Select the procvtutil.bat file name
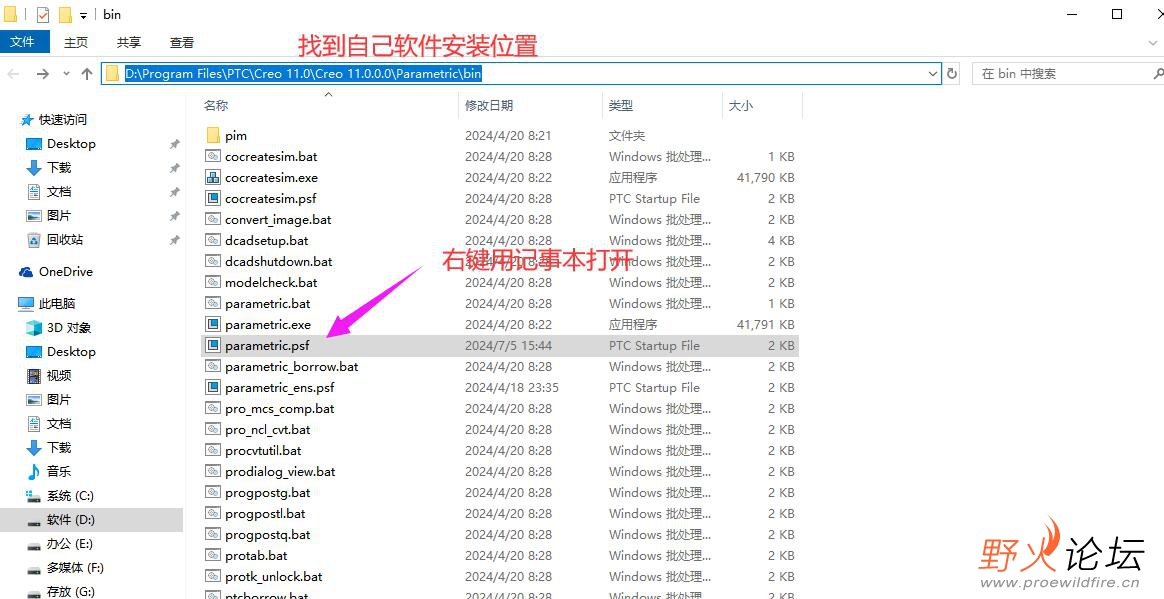Viewport: 1164px width, 599px height. [x=264, y=451]
